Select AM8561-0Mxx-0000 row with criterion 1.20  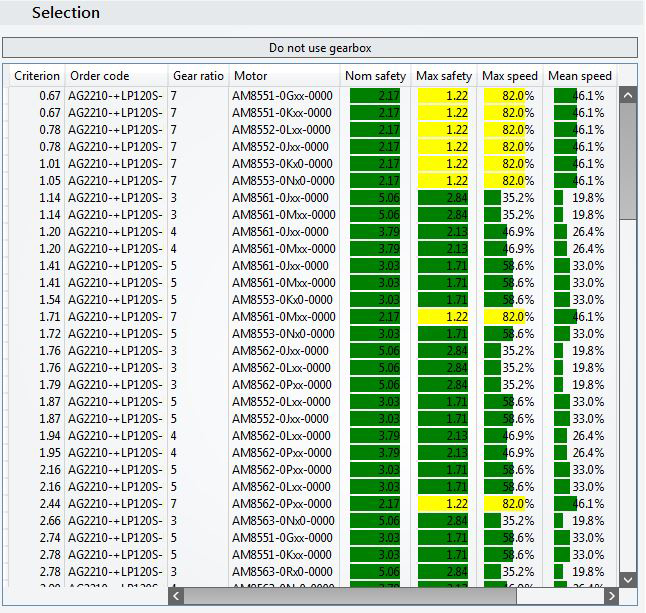coord(313,248)
